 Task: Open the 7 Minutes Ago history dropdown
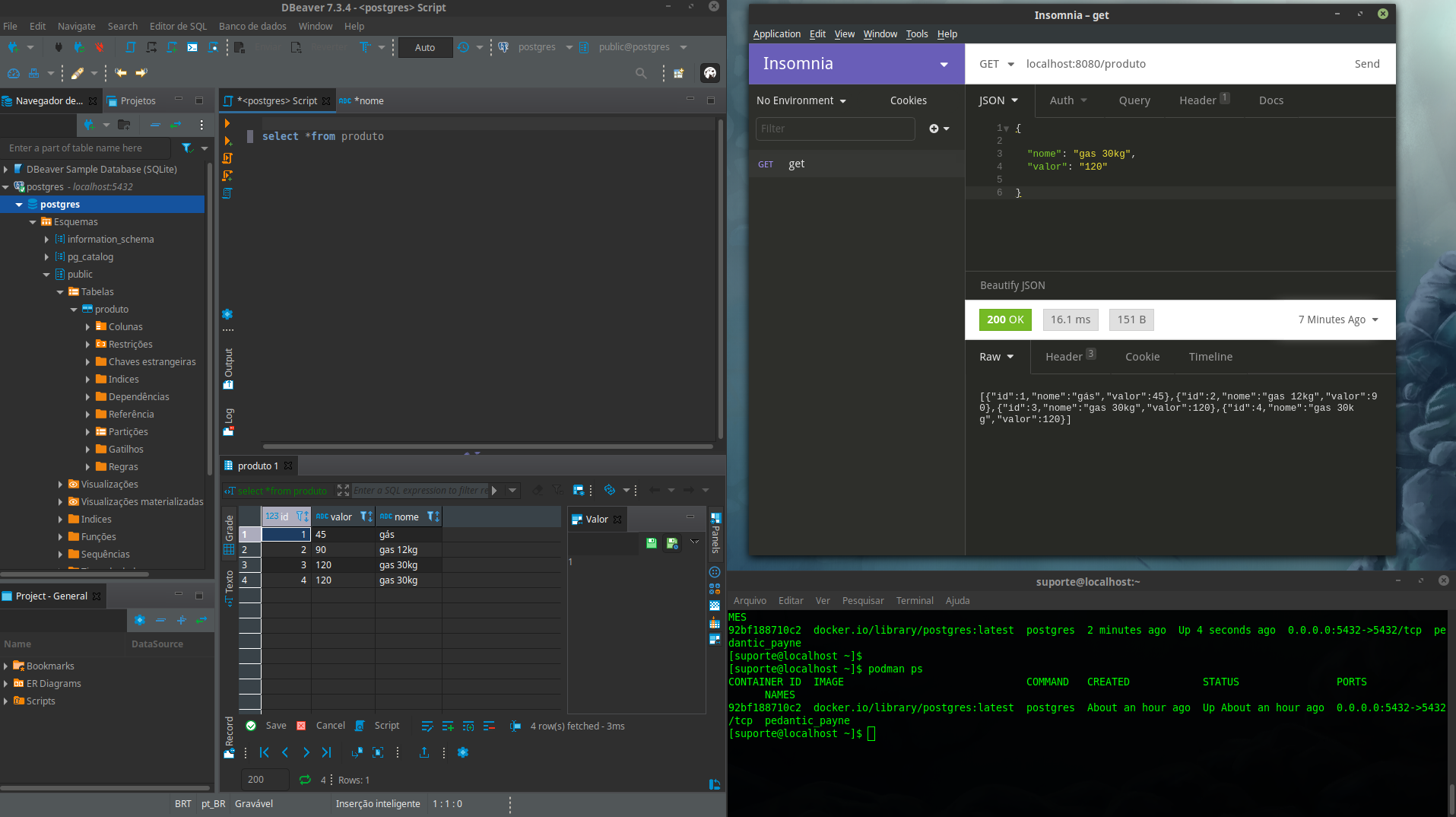[x=1338, y=319]
